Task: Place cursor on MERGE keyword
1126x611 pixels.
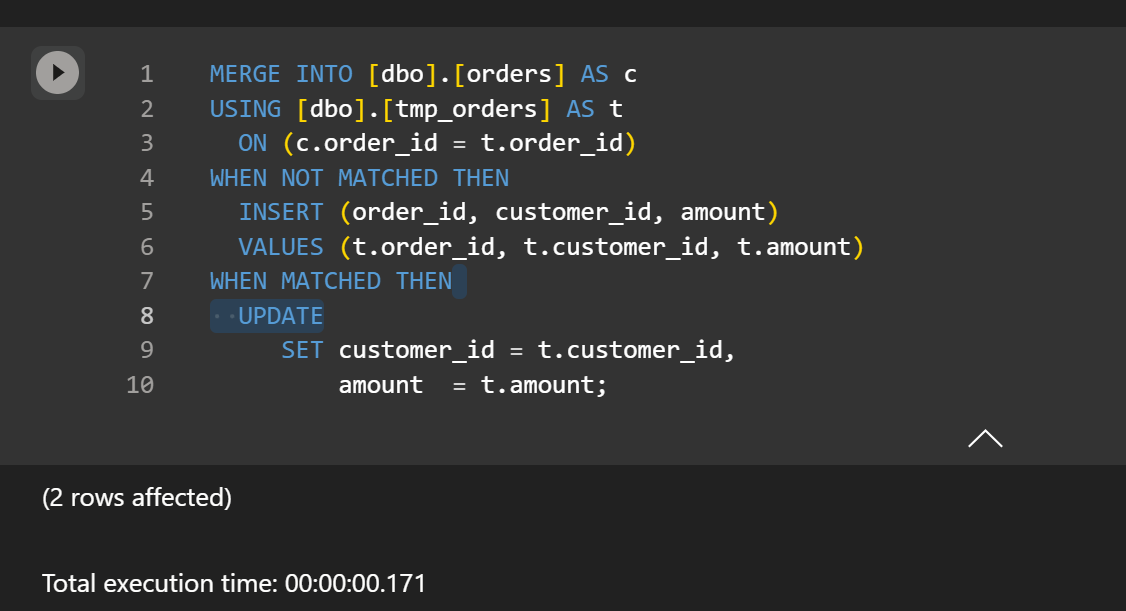Action: 245,74
